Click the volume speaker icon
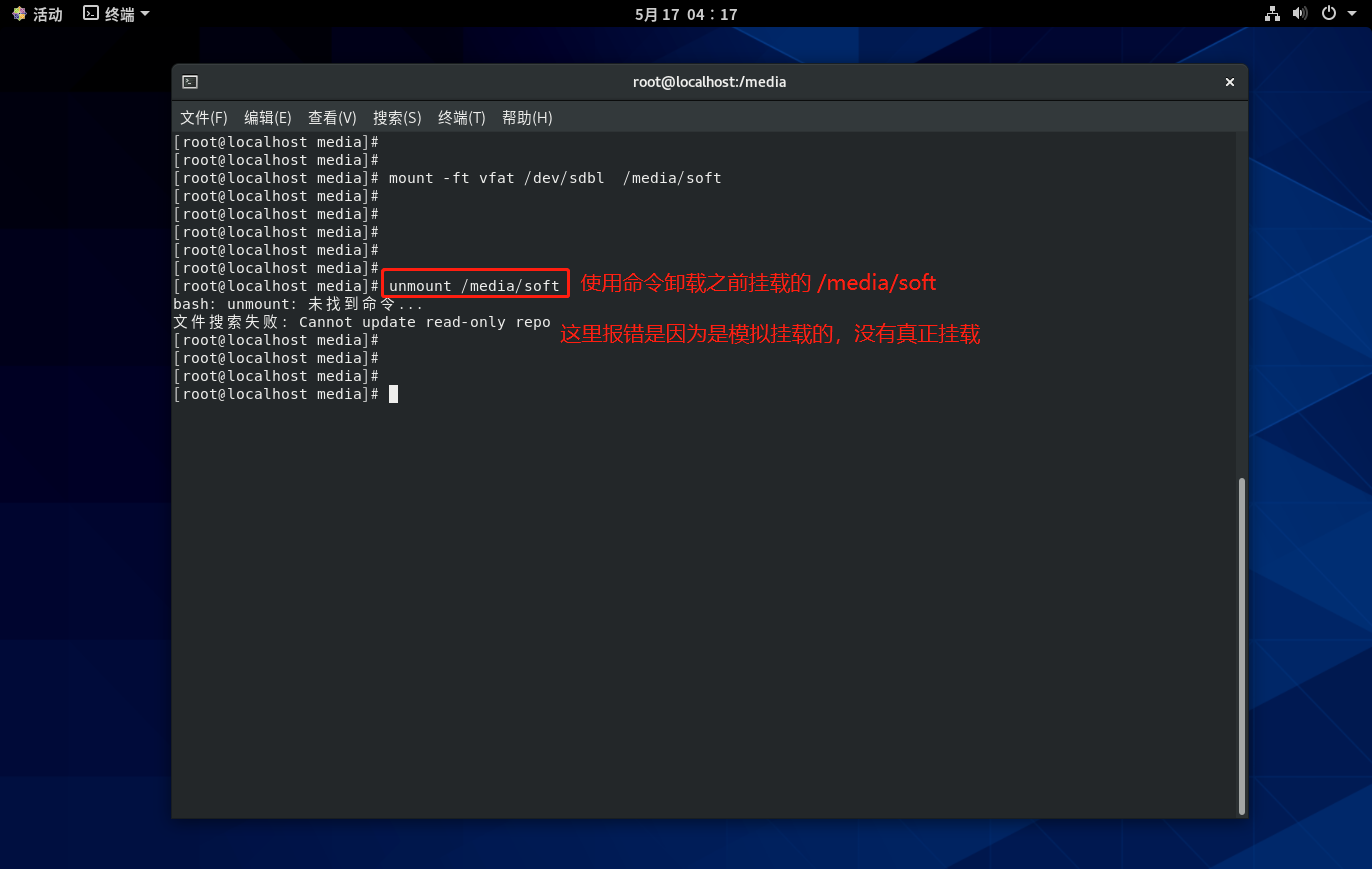1372x869 pixels. (1299, 14)
